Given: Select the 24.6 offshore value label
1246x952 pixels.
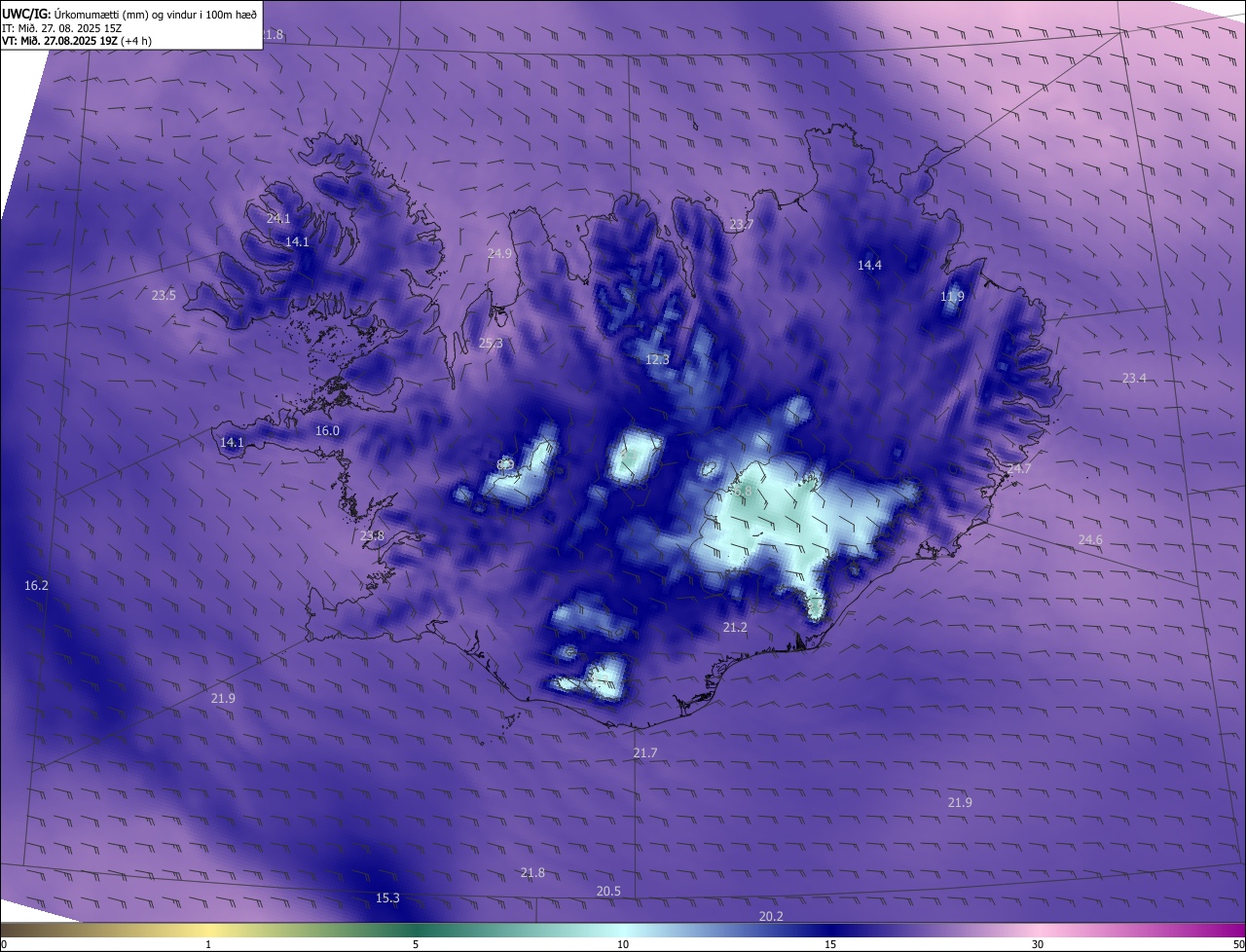Looking at the screenshot, I should [1090, 540].
